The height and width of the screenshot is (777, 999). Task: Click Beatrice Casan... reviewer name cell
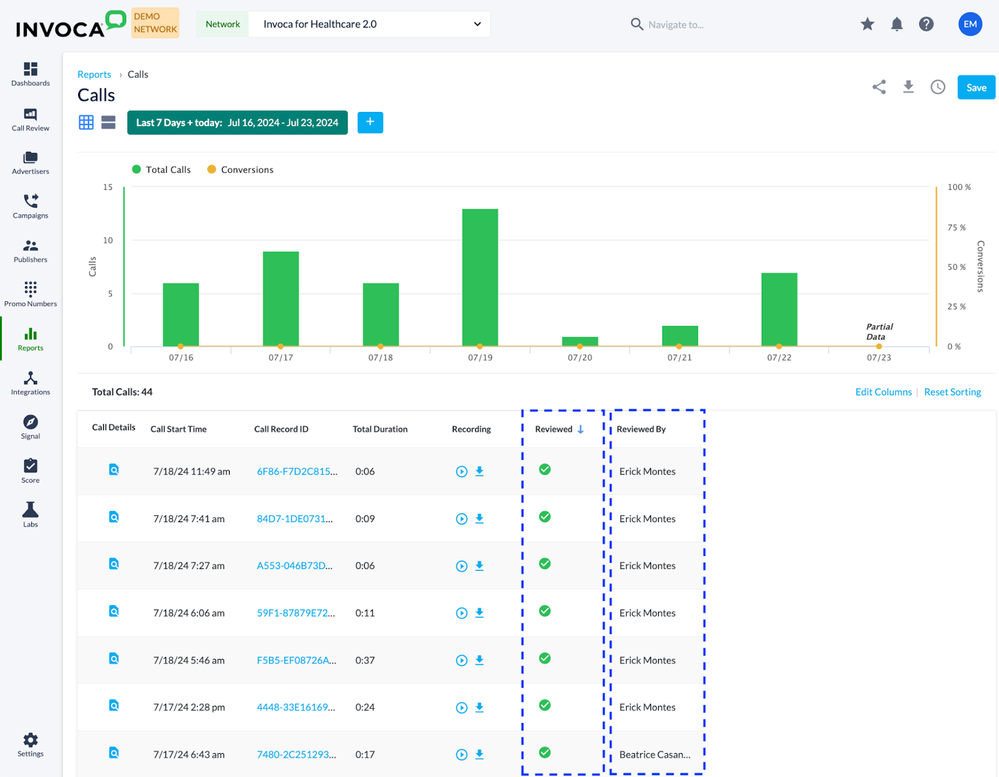coord(655,755)
